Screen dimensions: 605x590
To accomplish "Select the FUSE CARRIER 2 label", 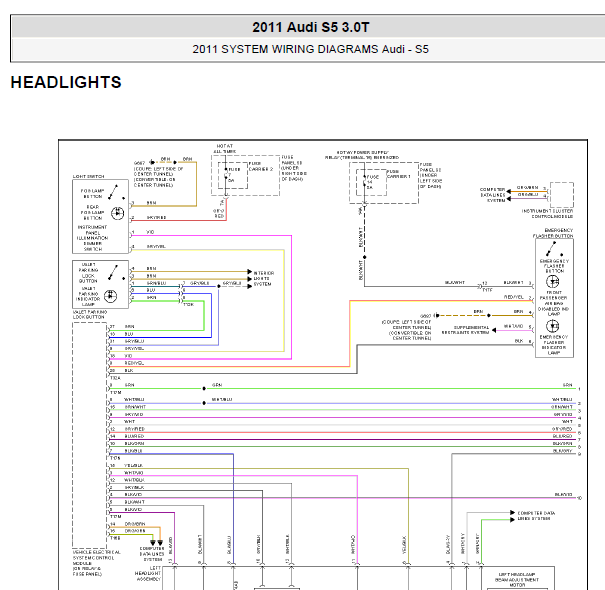I will [x=261, y=166].
